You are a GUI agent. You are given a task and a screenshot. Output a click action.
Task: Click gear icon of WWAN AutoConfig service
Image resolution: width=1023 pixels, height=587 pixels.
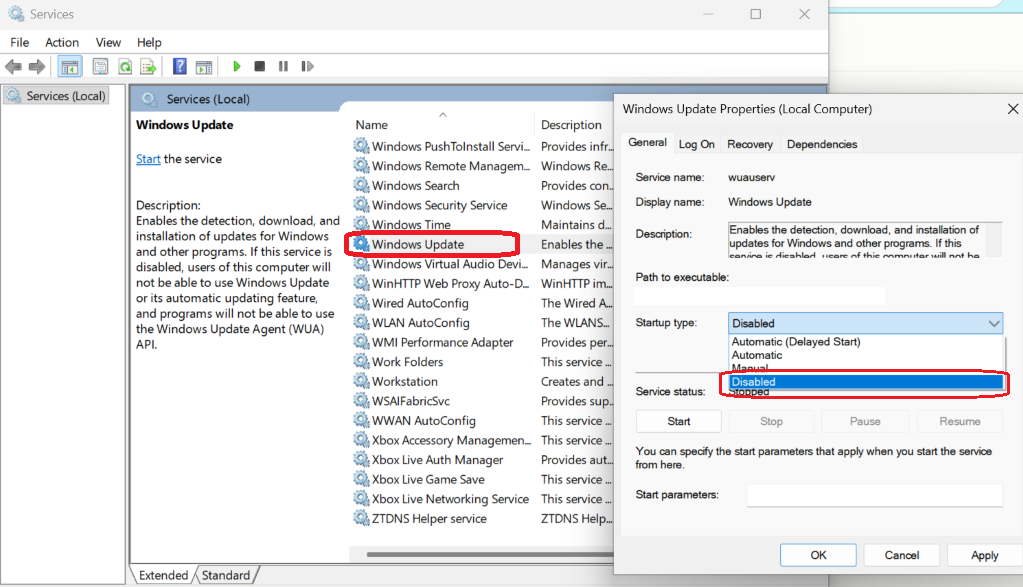361,420
